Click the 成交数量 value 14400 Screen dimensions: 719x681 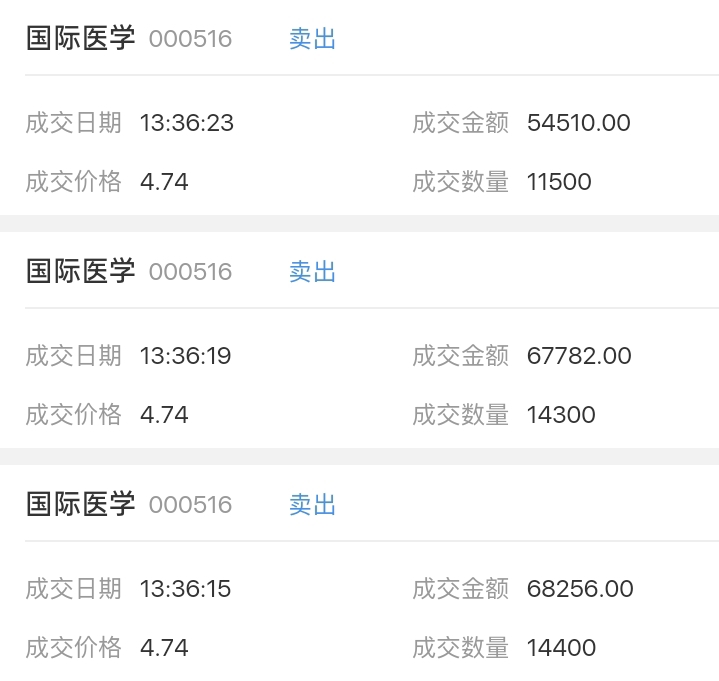click(561, 648)
